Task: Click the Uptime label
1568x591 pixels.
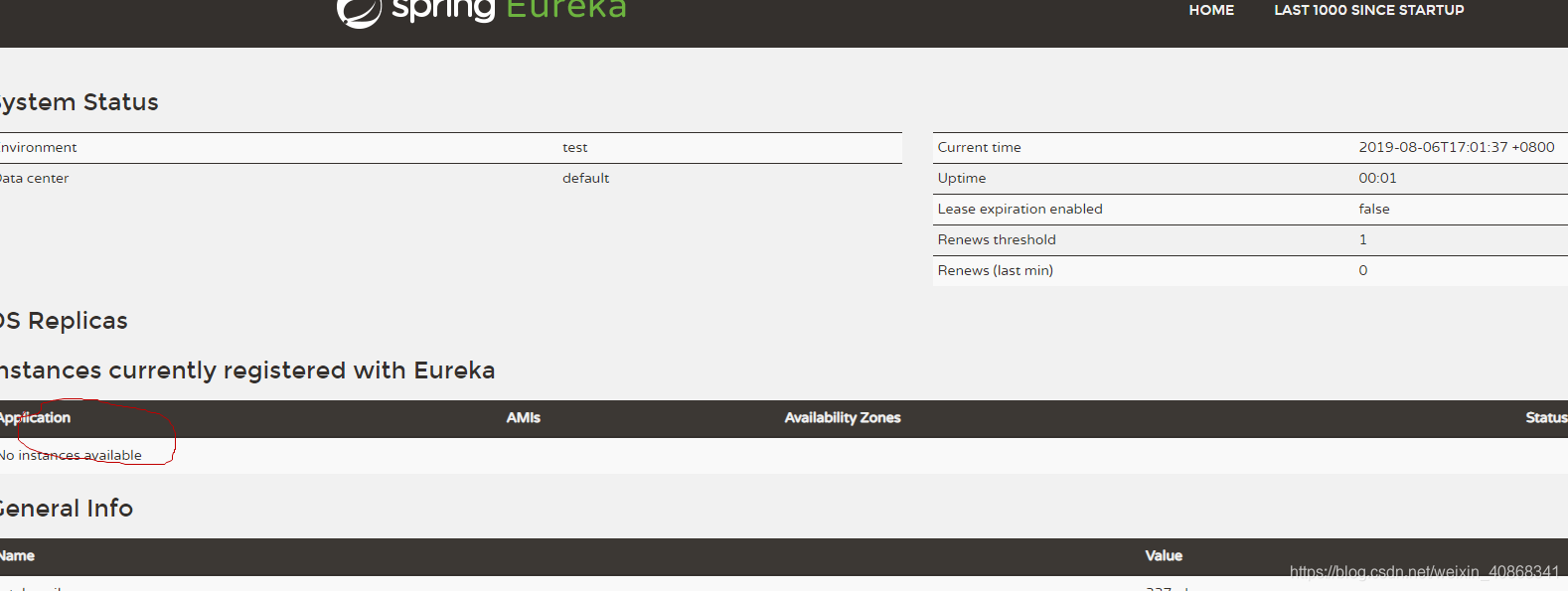Action: 961,178
